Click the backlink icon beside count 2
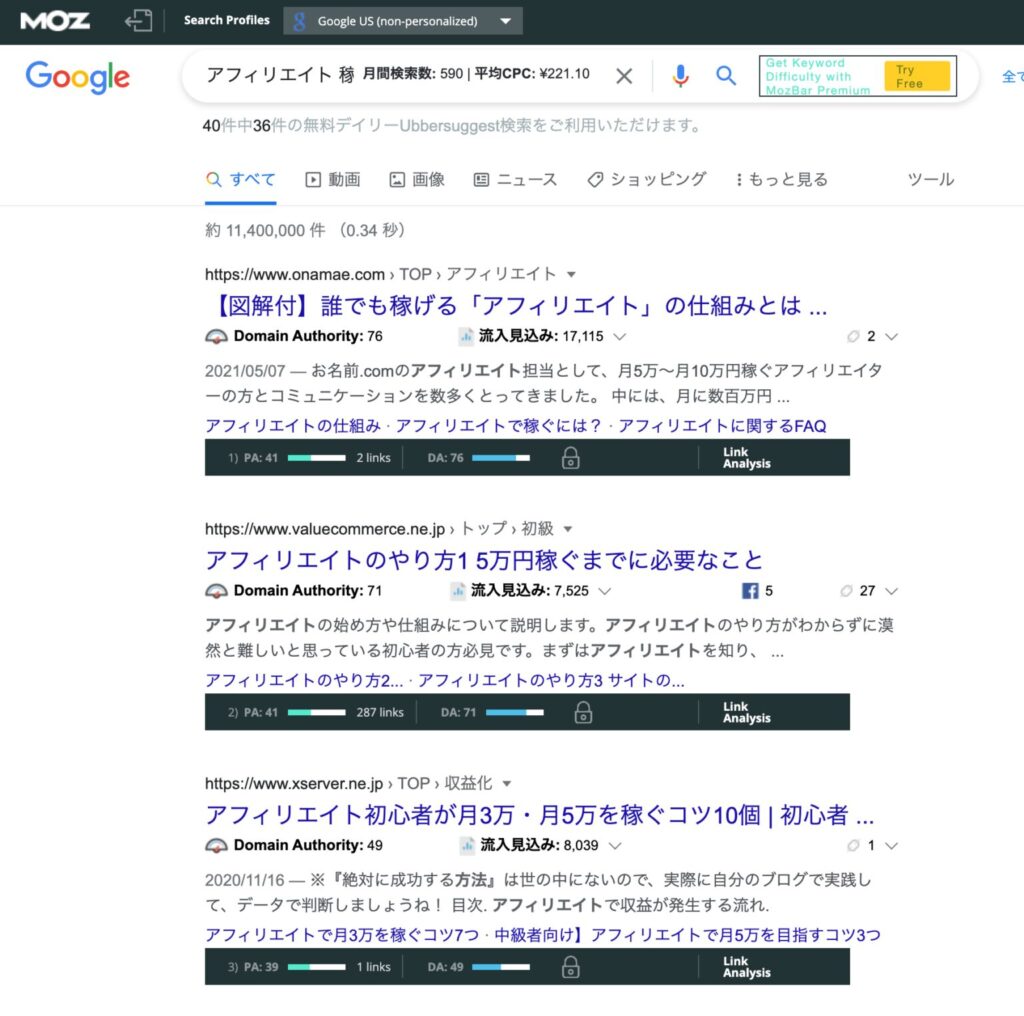The height and width of the screenshot is (1016, 1024). (853, 336)
